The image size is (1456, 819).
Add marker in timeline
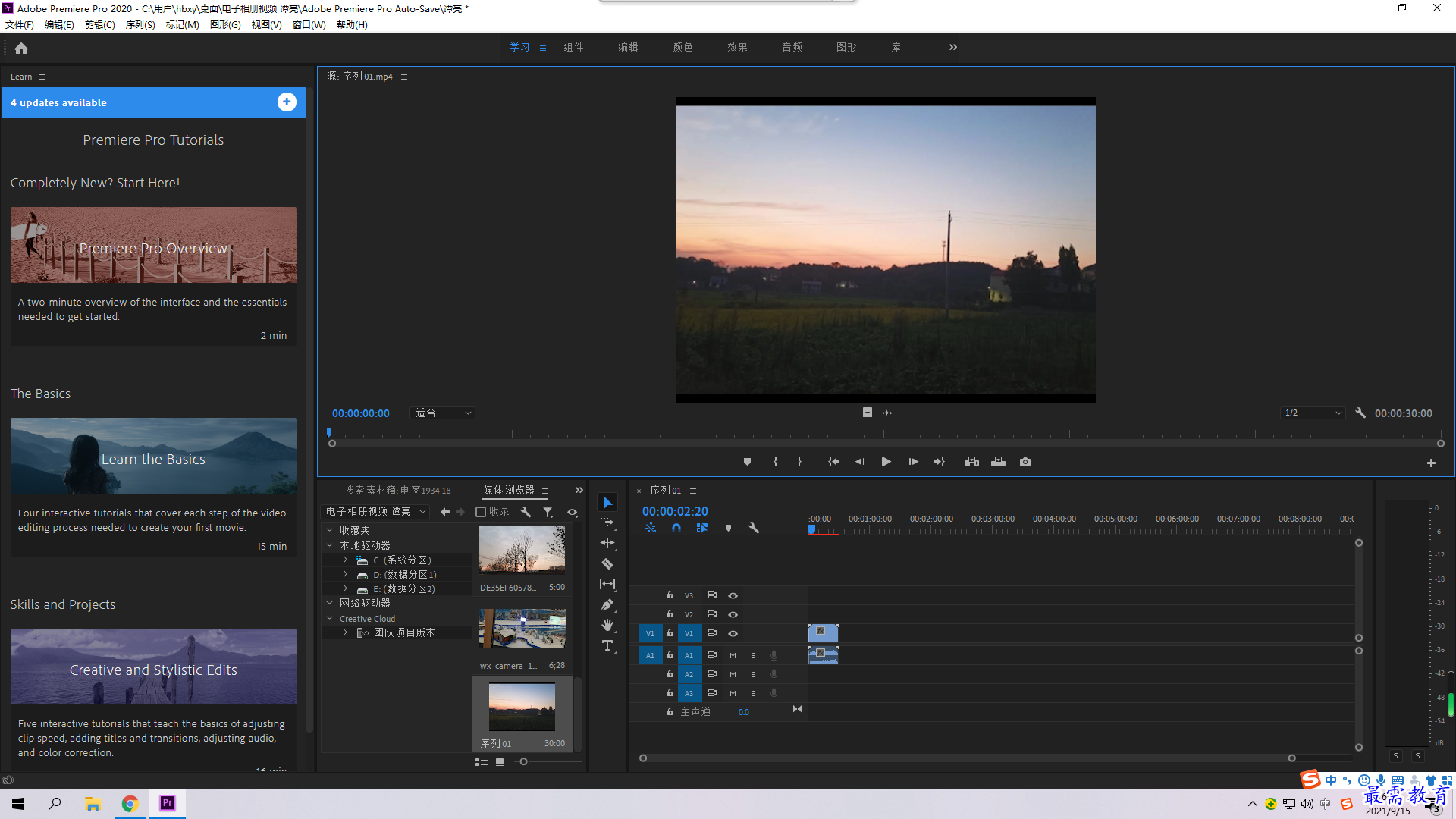(x=728, y=528)
